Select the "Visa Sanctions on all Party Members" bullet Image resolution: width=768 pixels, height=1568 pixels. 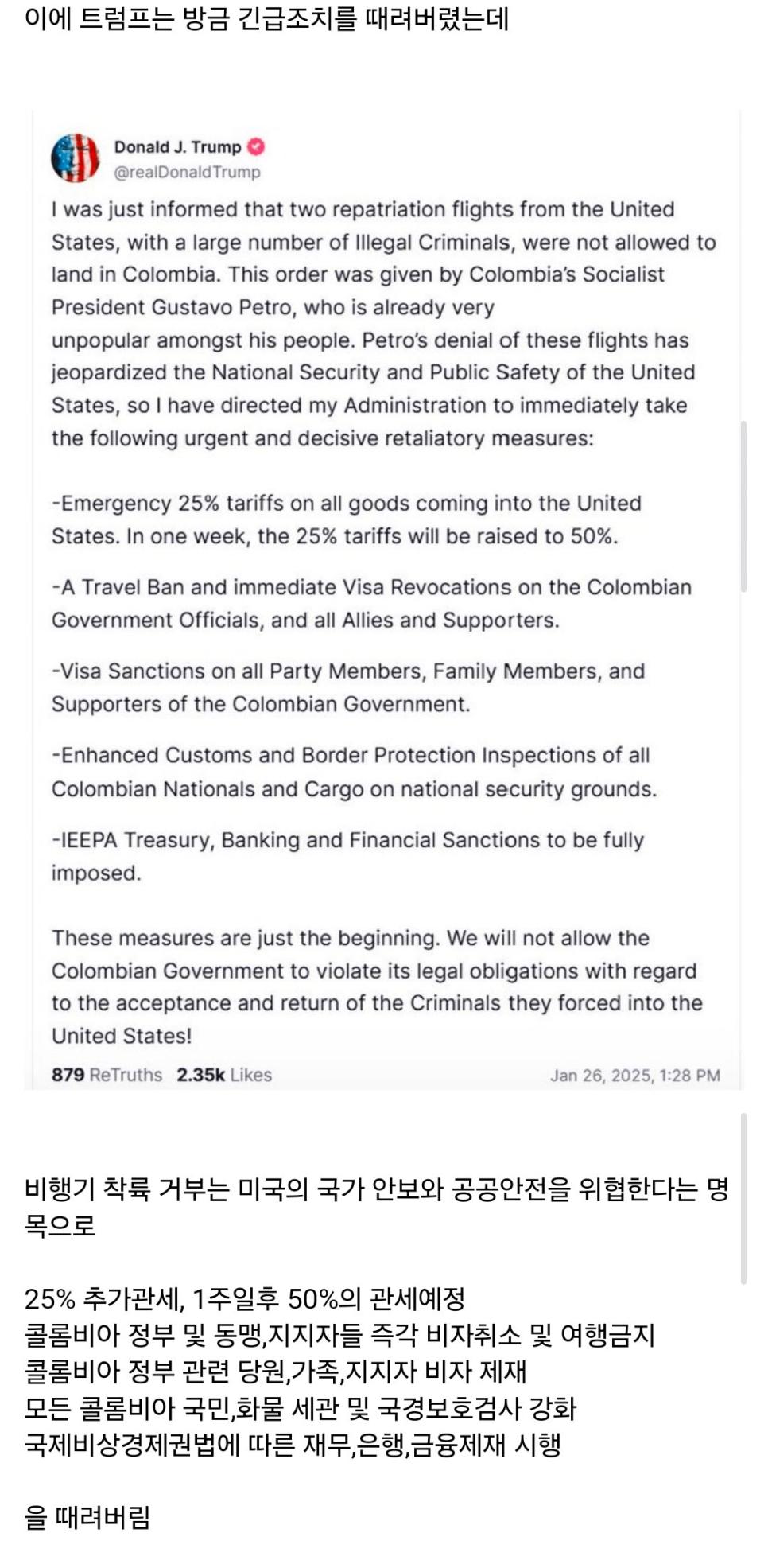point(348,687)
